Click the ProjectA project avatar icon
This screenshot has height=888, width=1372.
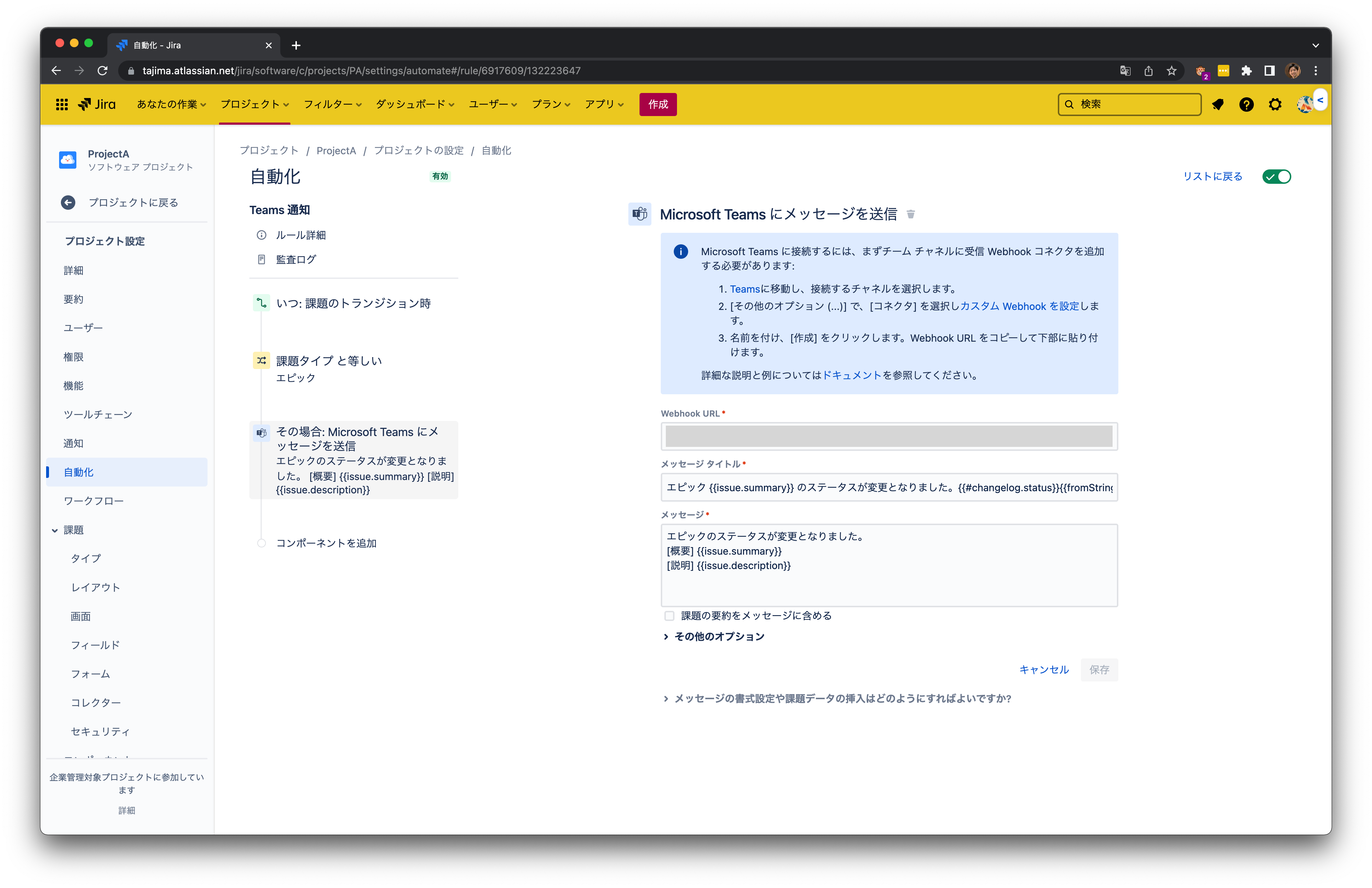pos(67,160)
